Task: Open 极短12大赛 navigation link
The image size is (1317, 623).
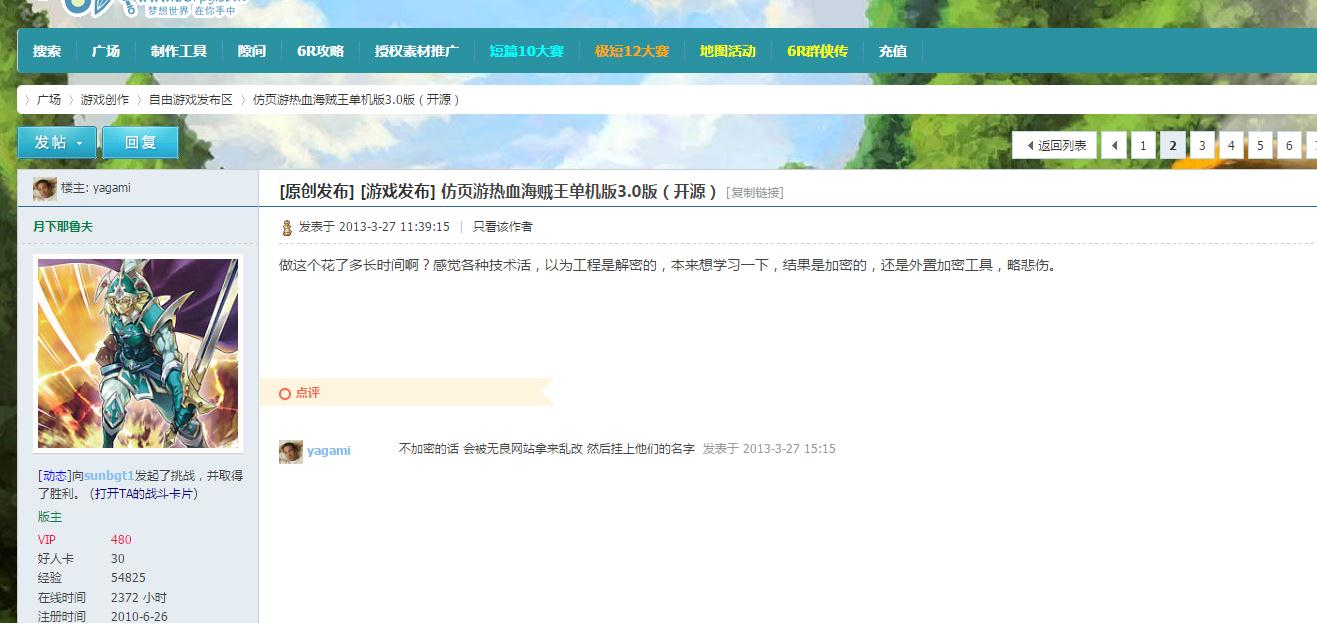Action: tap(632, 51)
